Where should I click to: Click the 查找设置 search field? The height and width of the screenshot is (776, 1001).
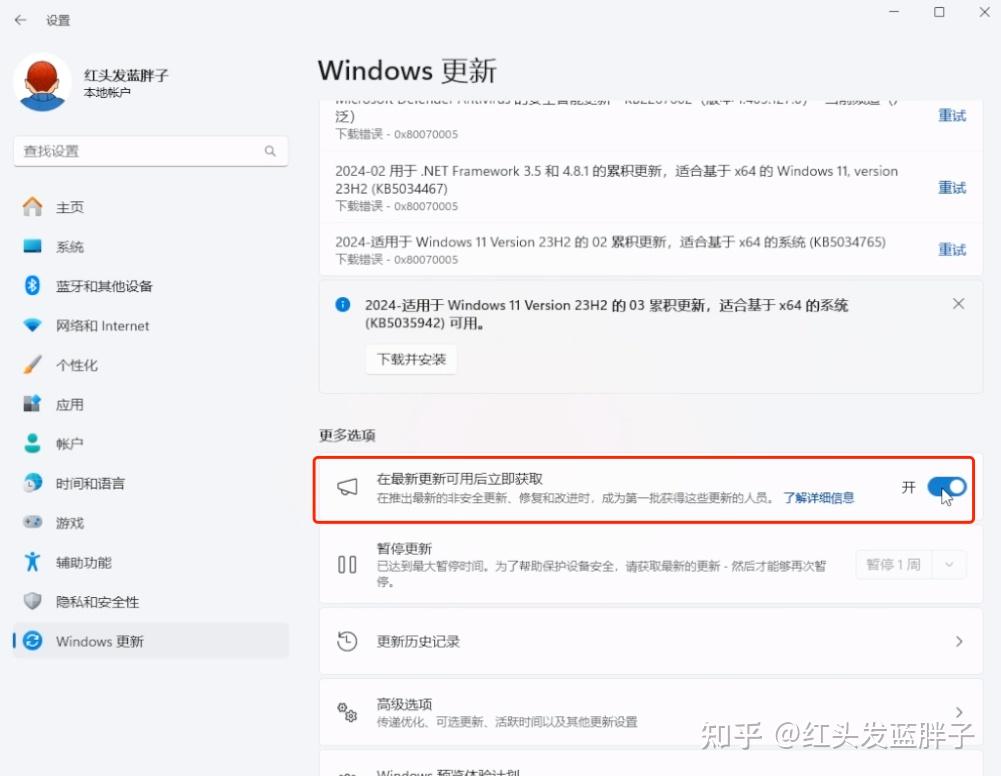pyautogui.click(x=151, y=151)
